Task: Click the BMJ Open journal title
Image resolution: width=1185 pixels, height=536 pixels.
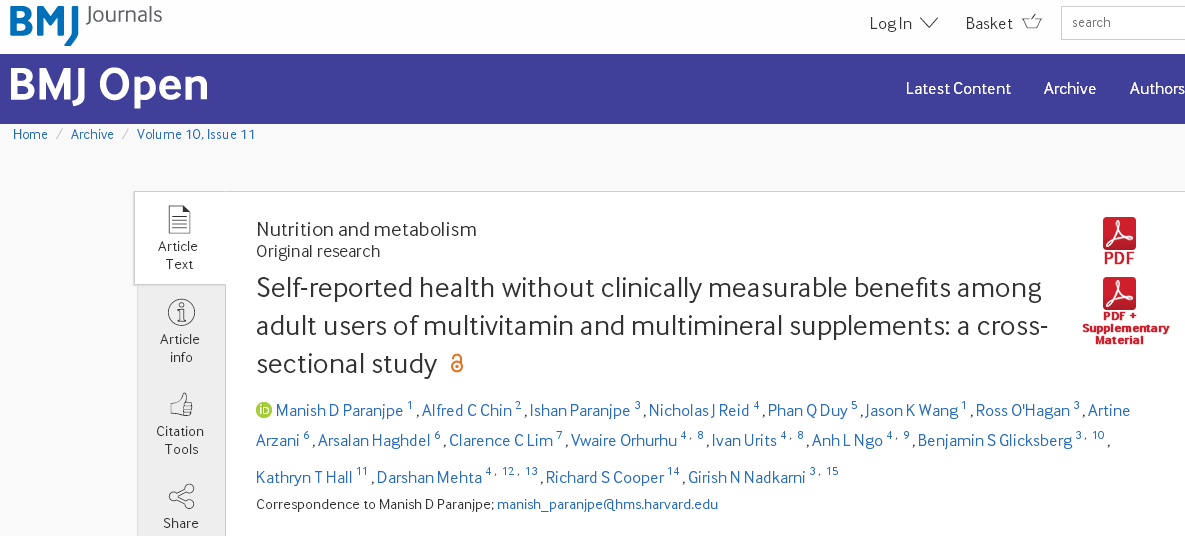Action: pos(109,85)
